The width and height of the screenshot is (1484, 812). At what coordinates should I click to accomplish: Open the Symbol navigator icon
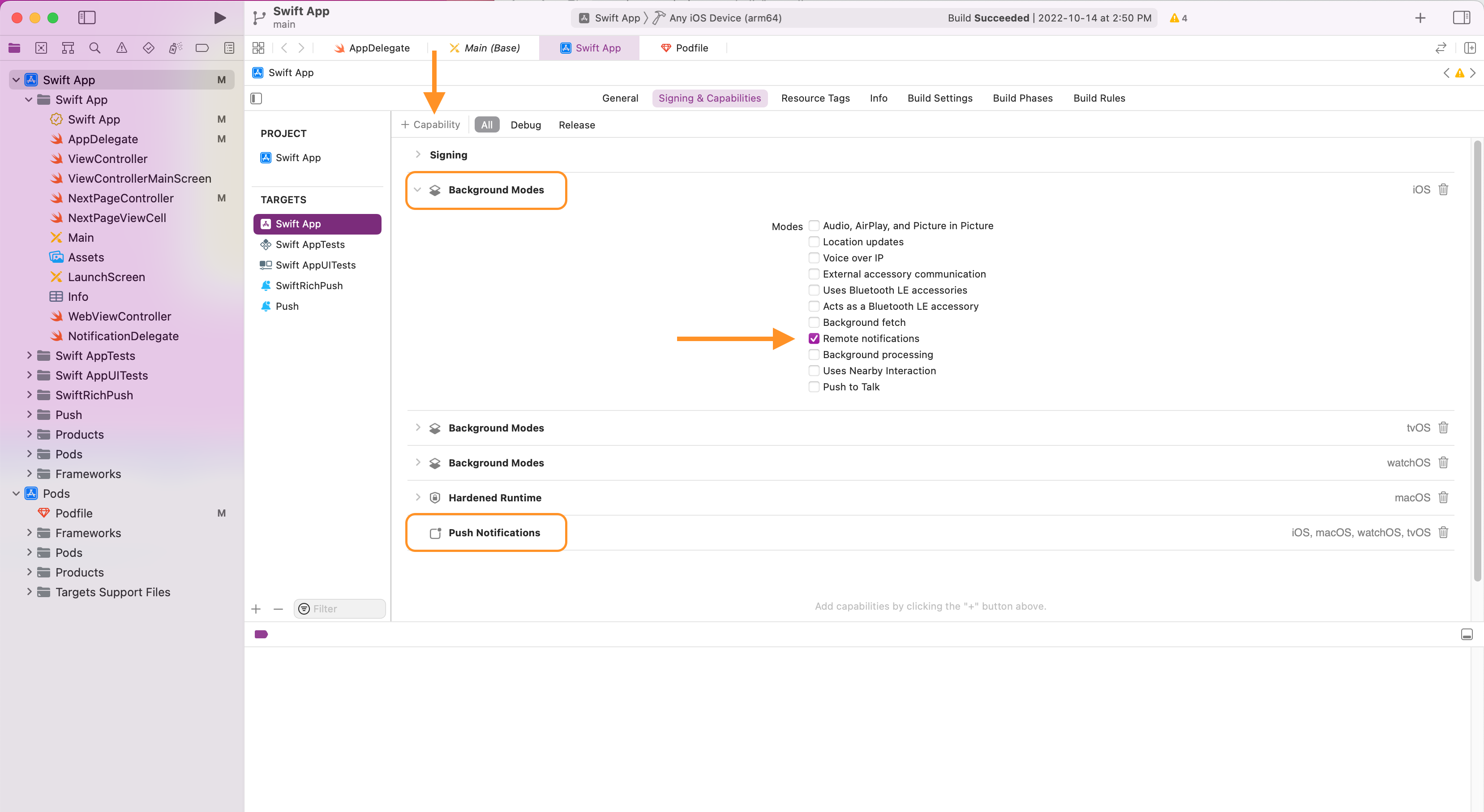pos(68,48)
